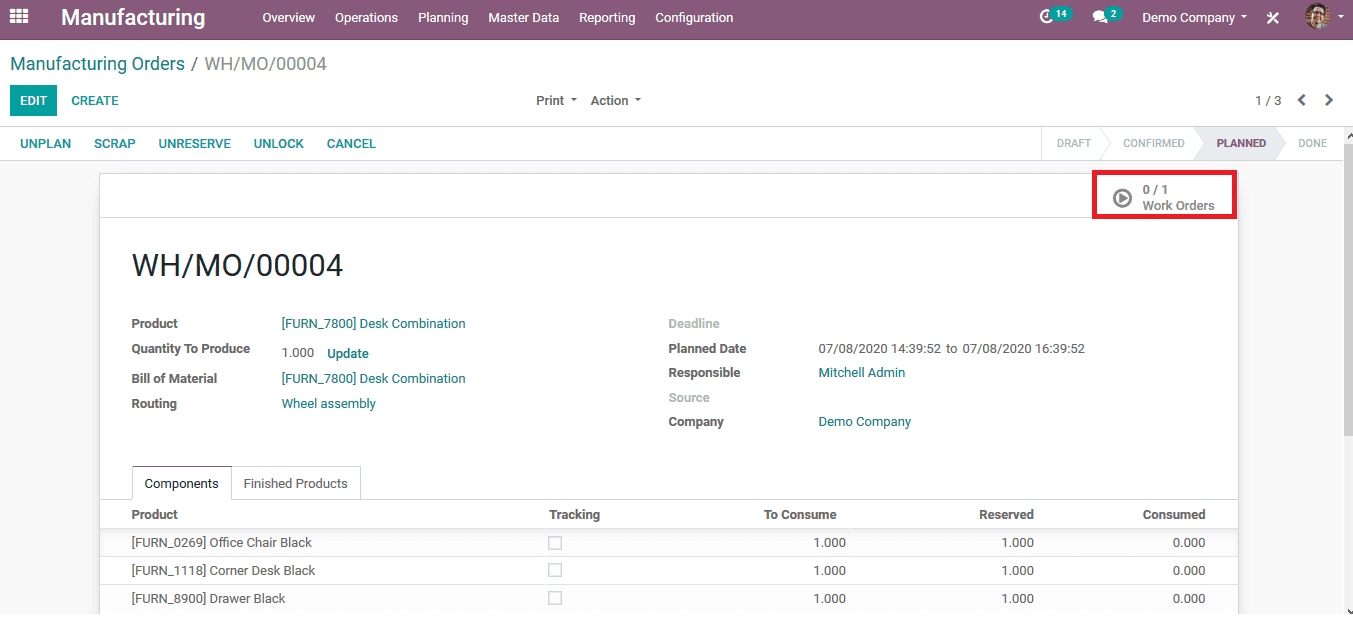Screen dimensions: 1353x621
Task: Open the Master Data menu
Action: click(524, 18)
